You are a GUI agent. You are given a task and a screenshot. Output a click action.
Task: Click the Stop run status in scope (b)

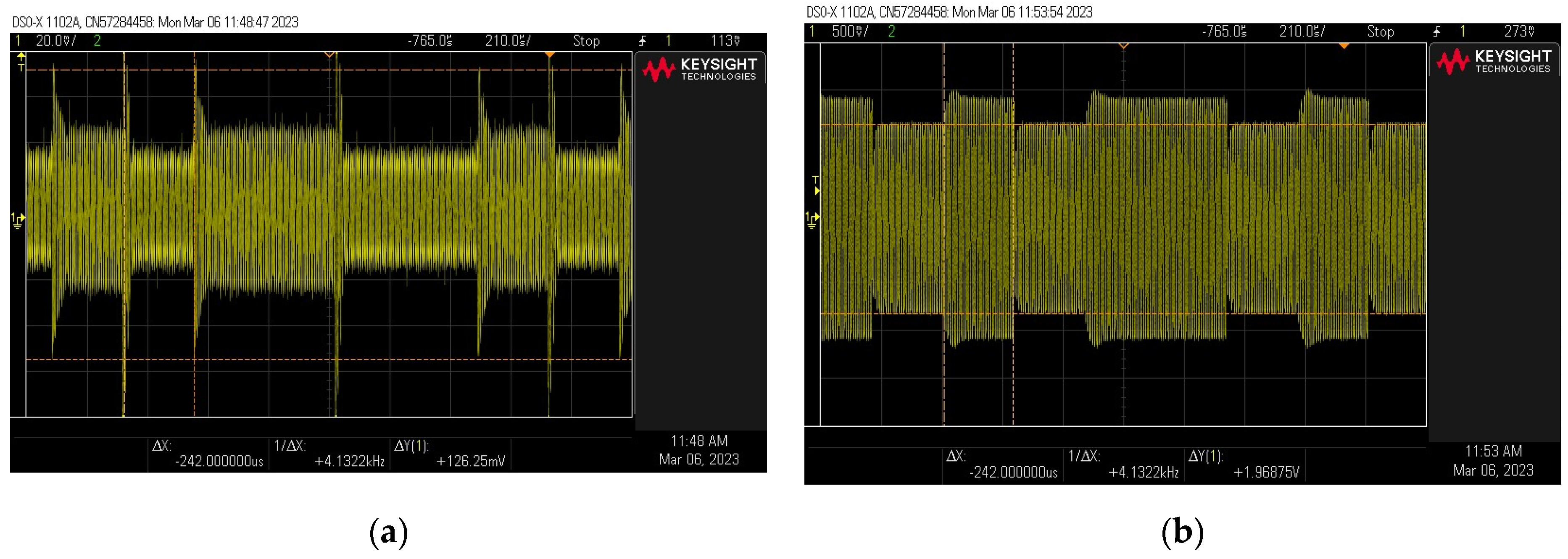click(x=1381, y=31)
